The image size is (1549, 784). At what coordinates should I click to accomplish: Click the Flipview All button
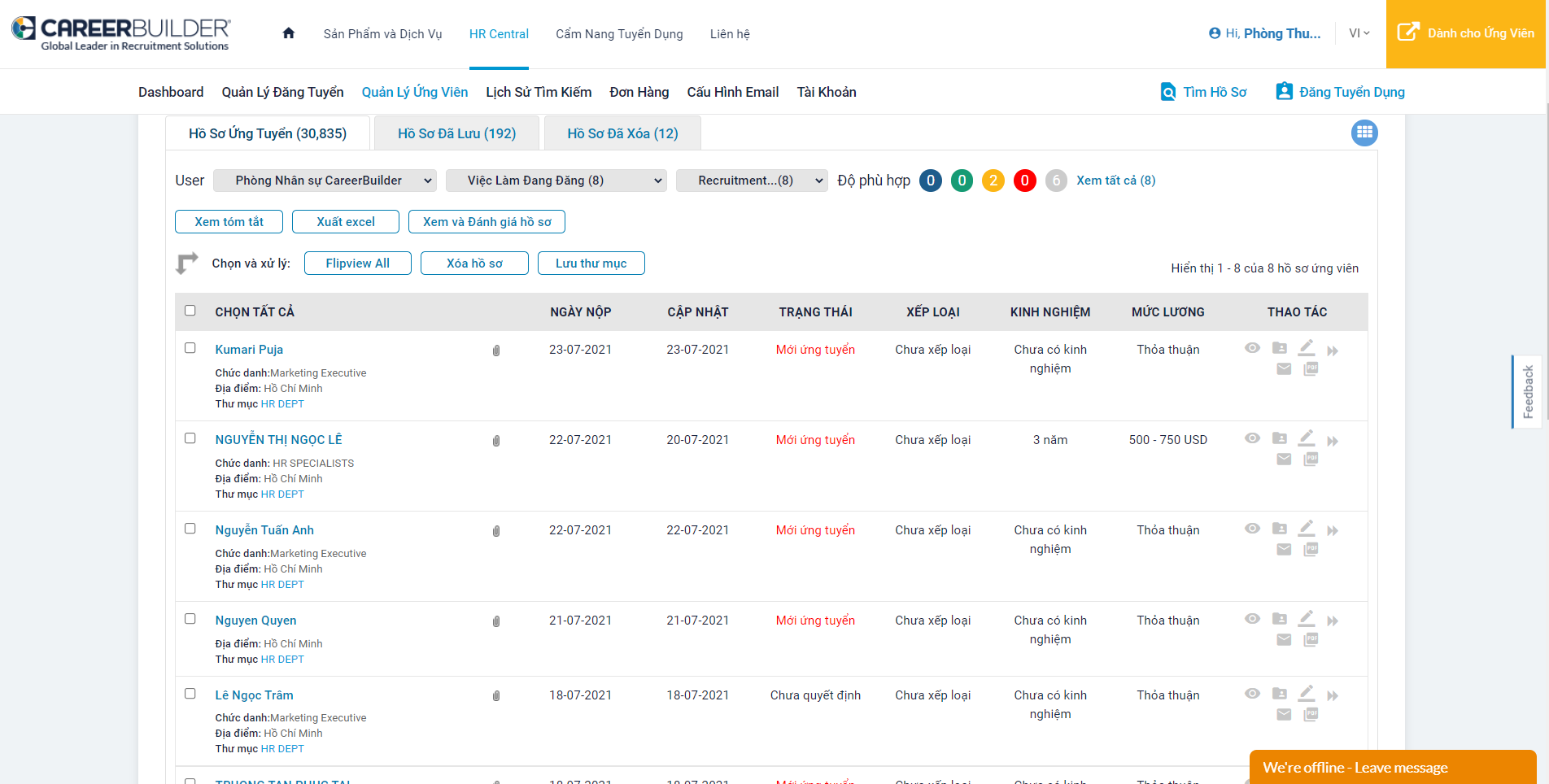point(358,264)
